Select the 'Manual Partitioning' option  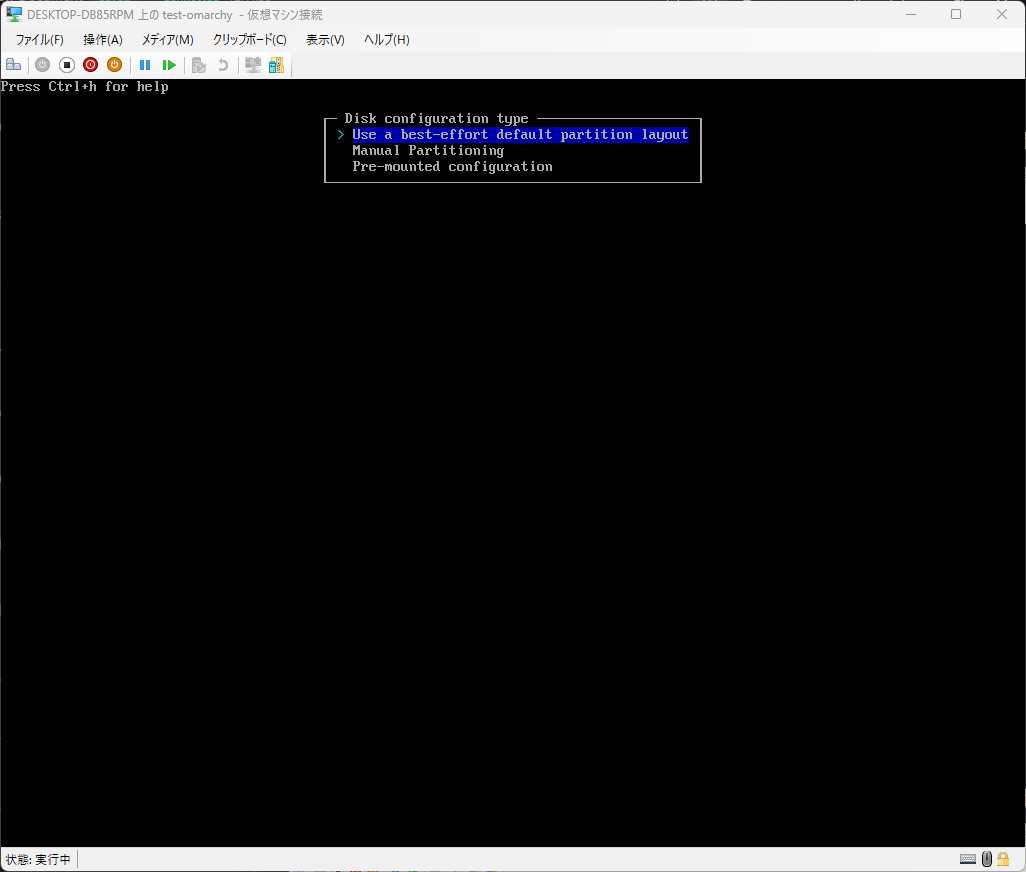(428, 150)
